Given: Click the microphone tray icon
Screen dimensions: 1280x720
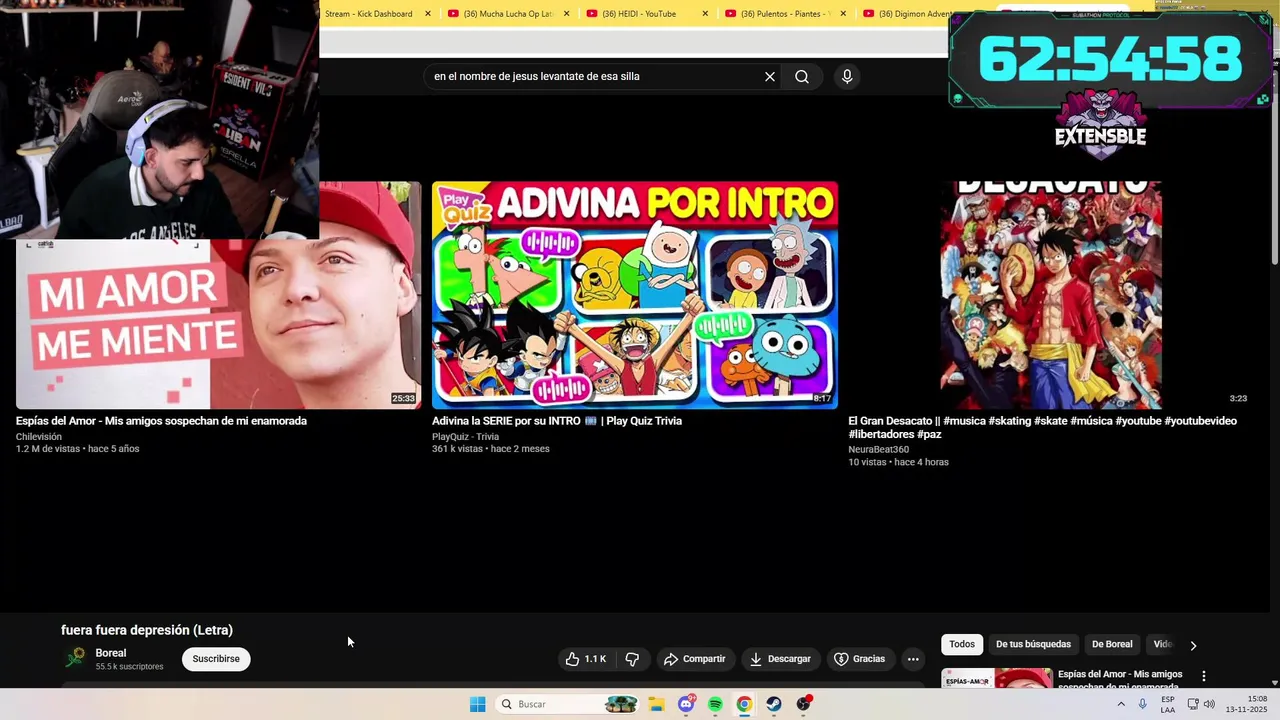Looking at the screenshot, I should [1142, 704].
